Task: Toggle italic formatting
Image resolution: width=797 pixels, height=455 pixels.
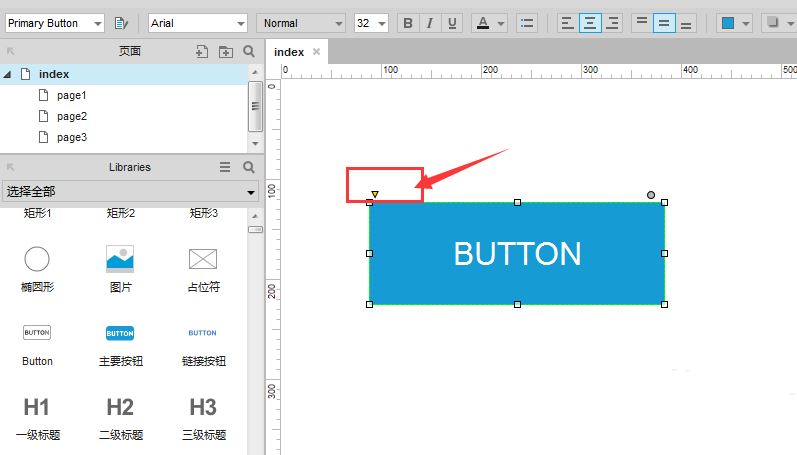Action: (x=430, y=23)
